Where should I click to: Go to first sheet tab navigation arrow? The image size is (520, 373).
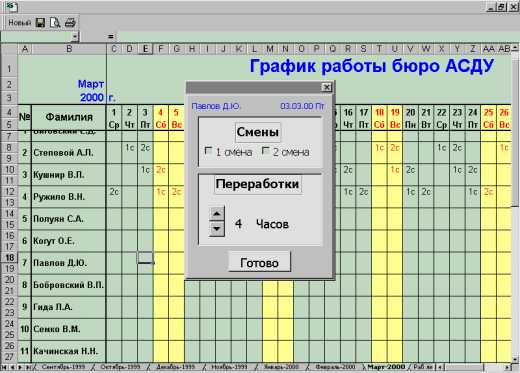[5, 367]
